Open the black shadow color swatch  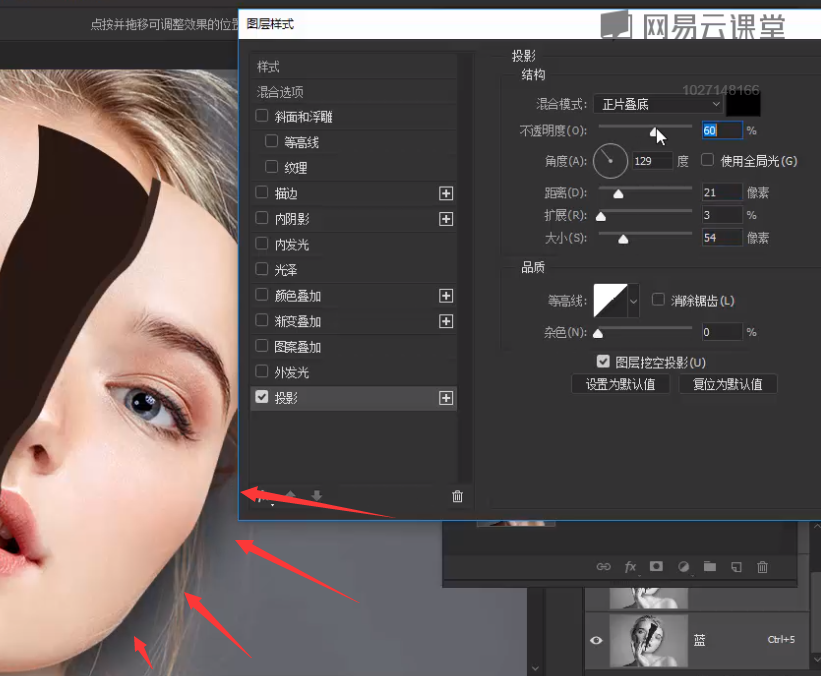click(x=743, y=104)
